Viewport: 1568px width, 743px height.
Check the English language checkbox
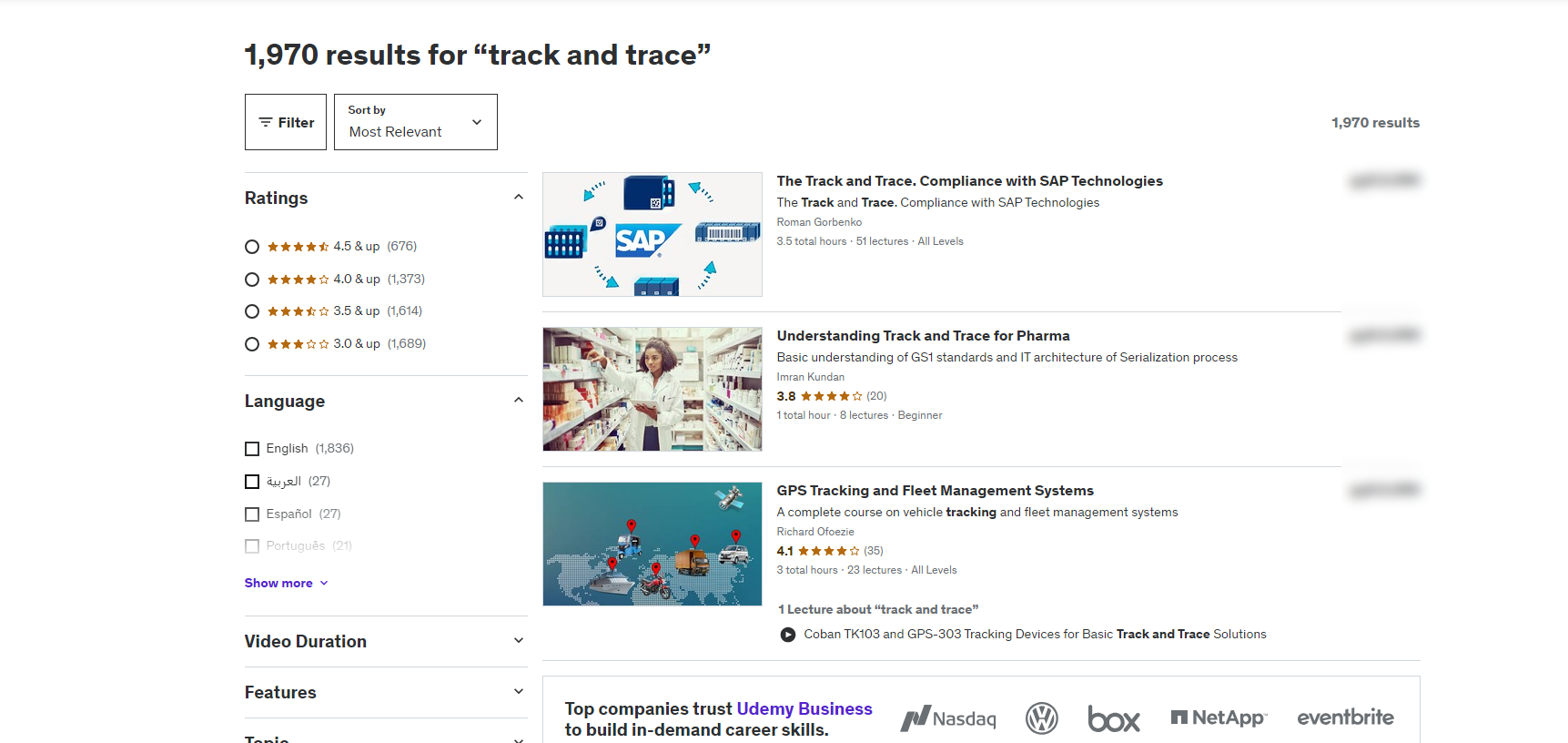point(252,449)
